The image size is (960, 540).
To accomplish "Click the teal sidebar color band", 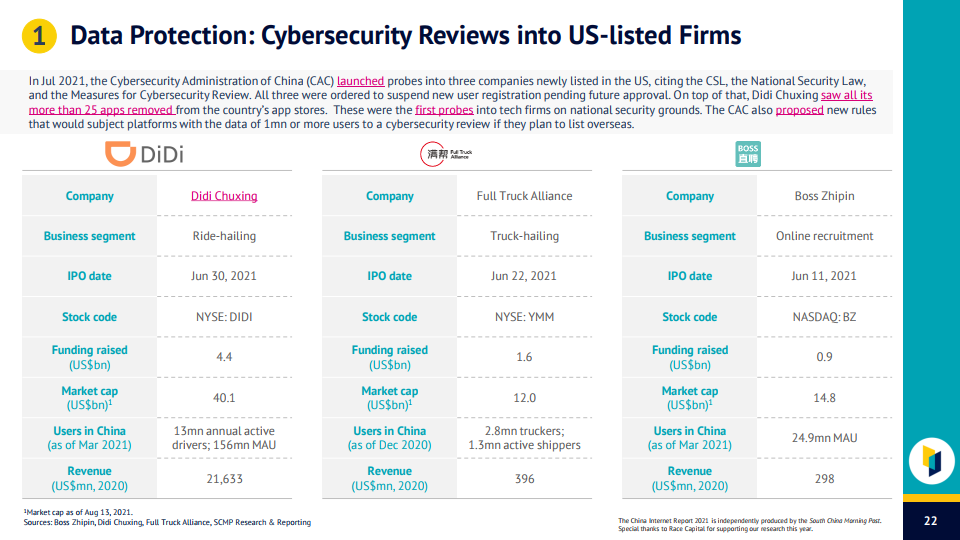I will [x=931, y=214].
